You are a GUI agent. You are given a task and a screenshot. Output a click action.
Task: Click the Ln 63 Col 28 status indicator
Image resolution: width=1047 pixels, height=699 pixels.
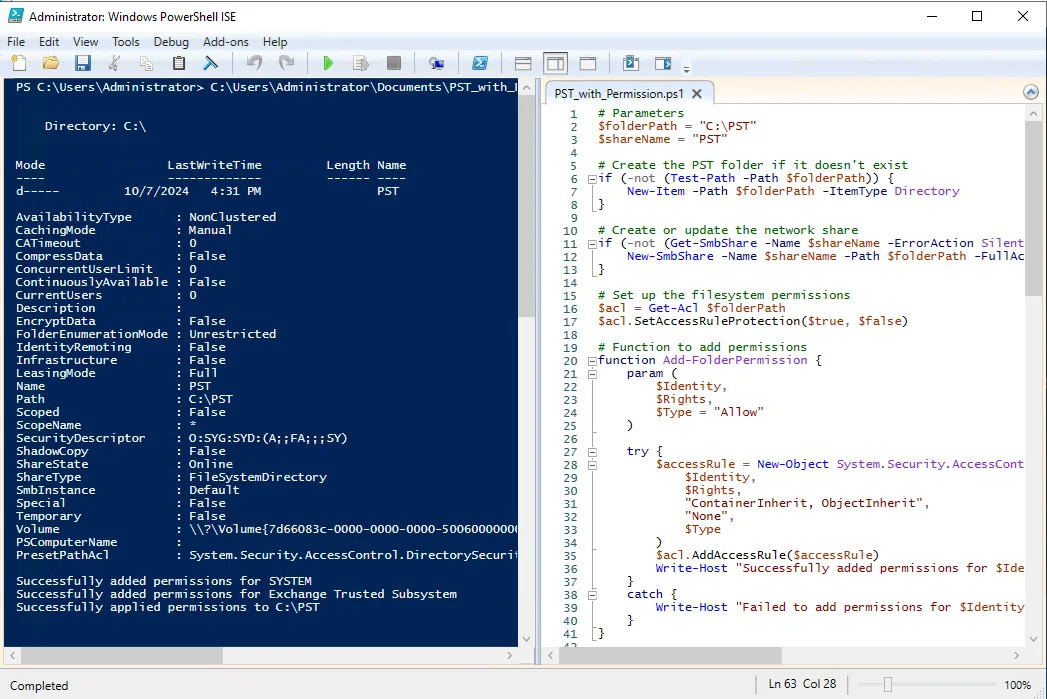(x=802, y=684)
